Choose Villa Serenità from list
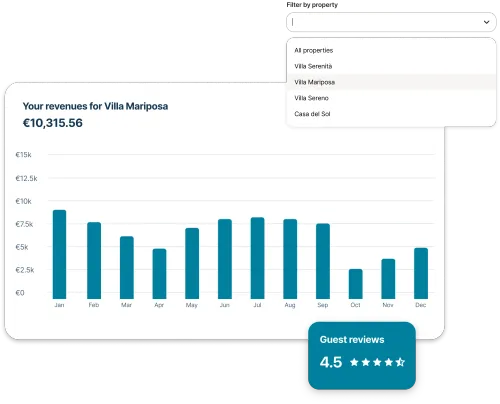Viewport: 500px width, 404px height. point(391,66)
